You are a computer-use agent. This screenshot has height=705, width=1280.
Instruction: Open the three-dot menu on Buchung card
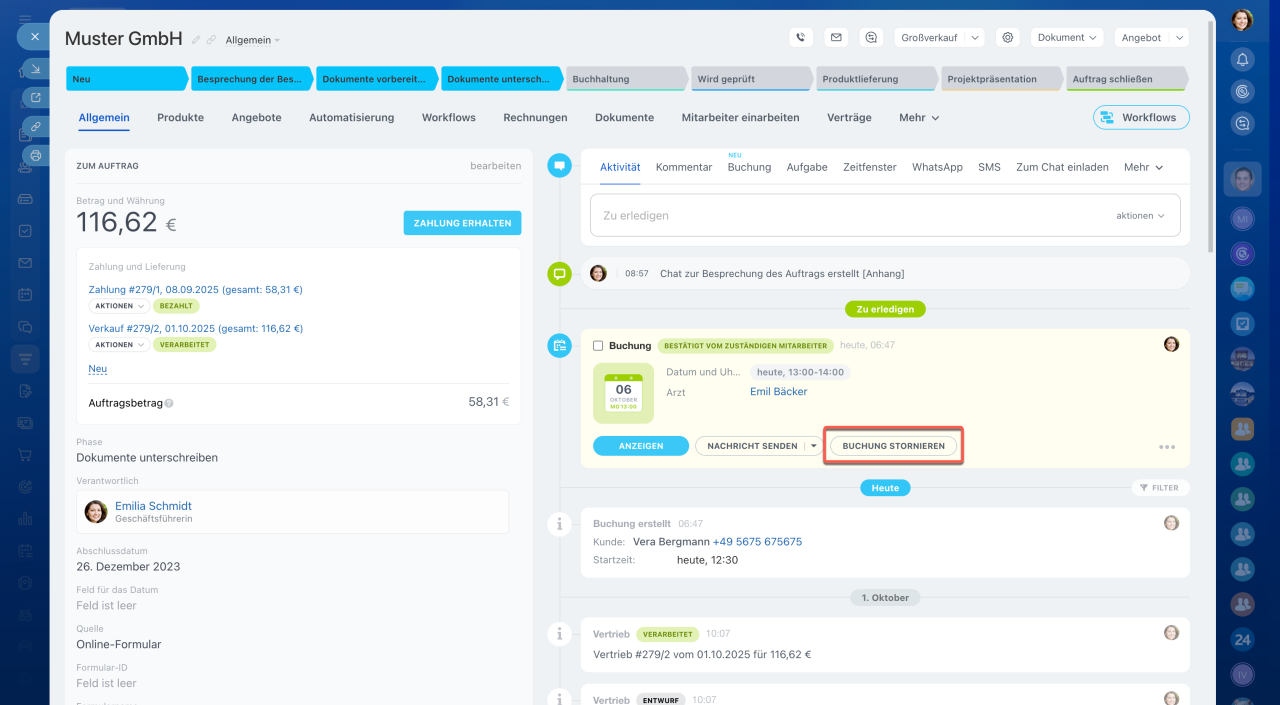[x=1166, y=447]
